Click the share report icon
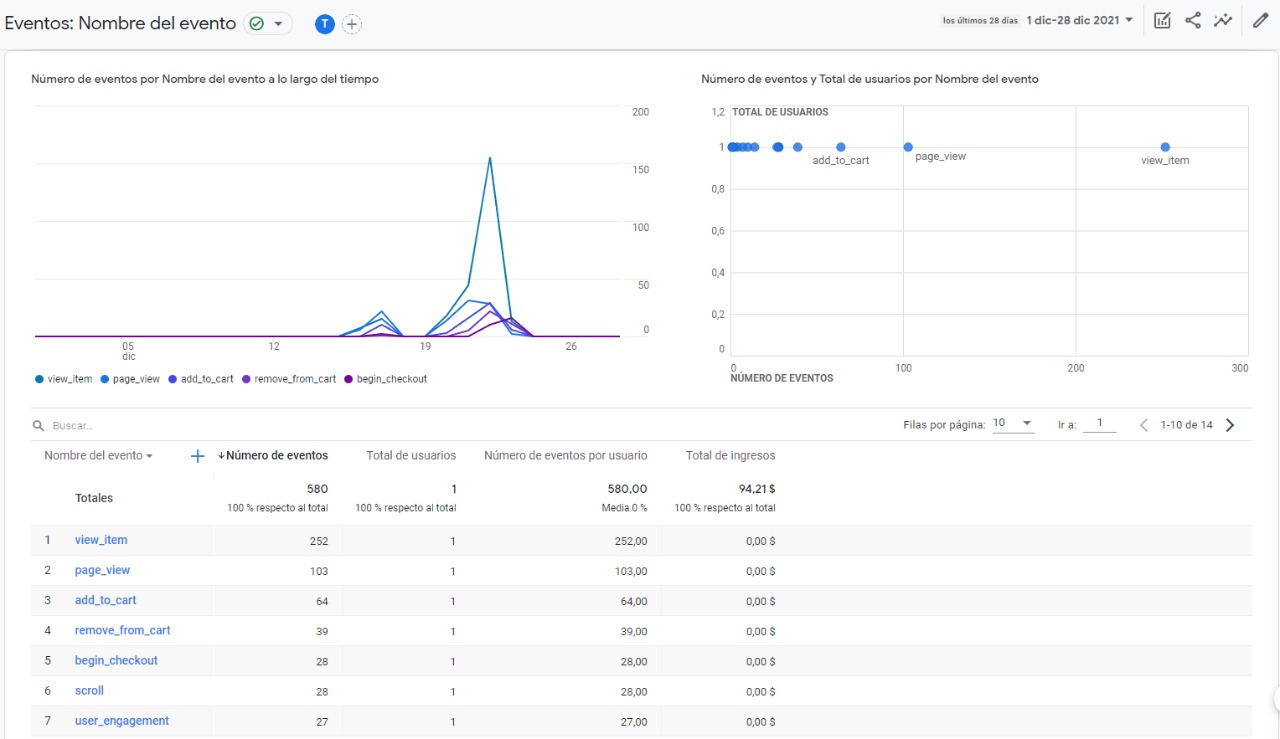 [1193, 20]
